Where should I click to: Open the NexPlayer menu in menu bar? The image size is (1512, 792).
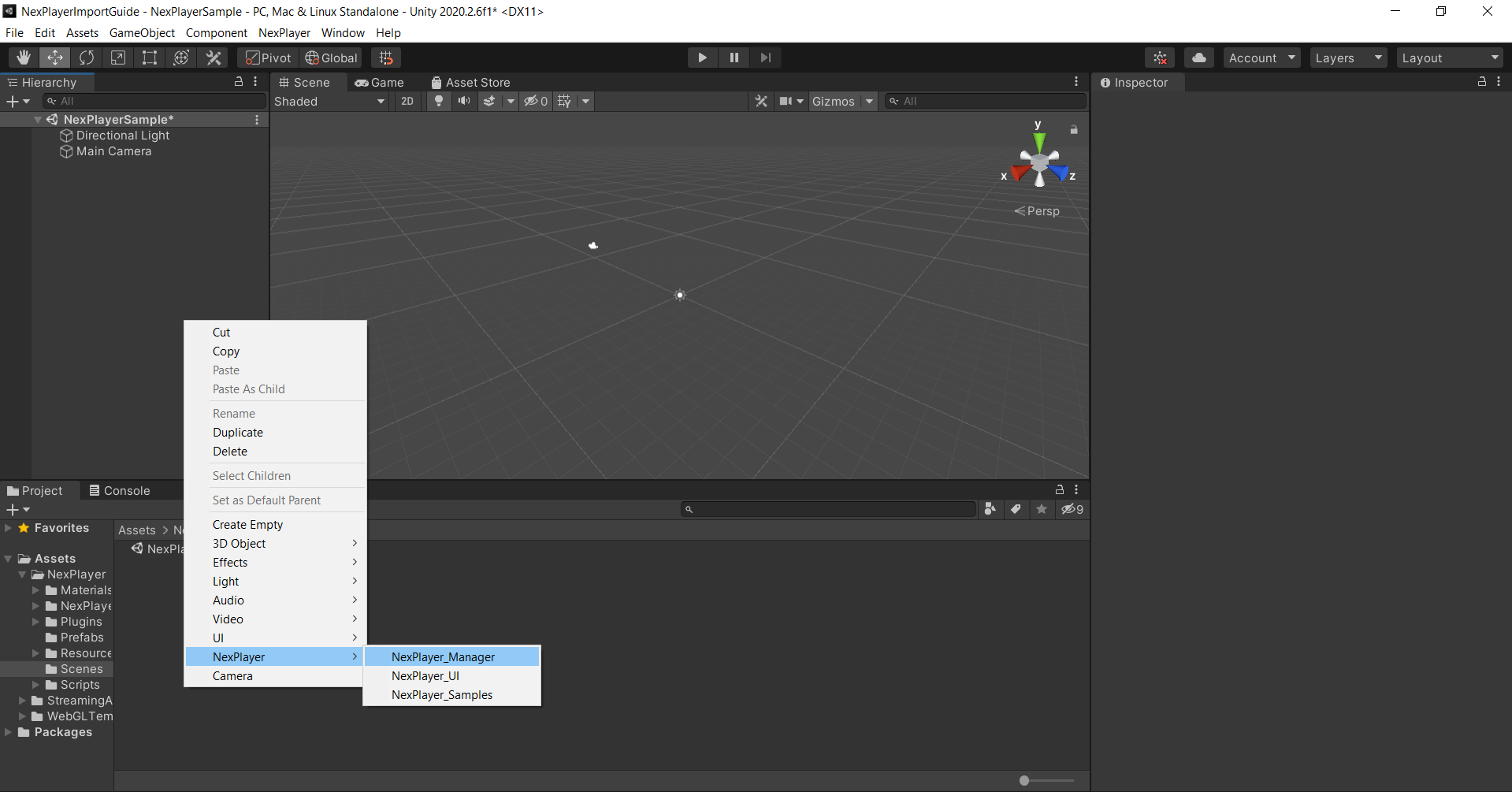[284, 32]
